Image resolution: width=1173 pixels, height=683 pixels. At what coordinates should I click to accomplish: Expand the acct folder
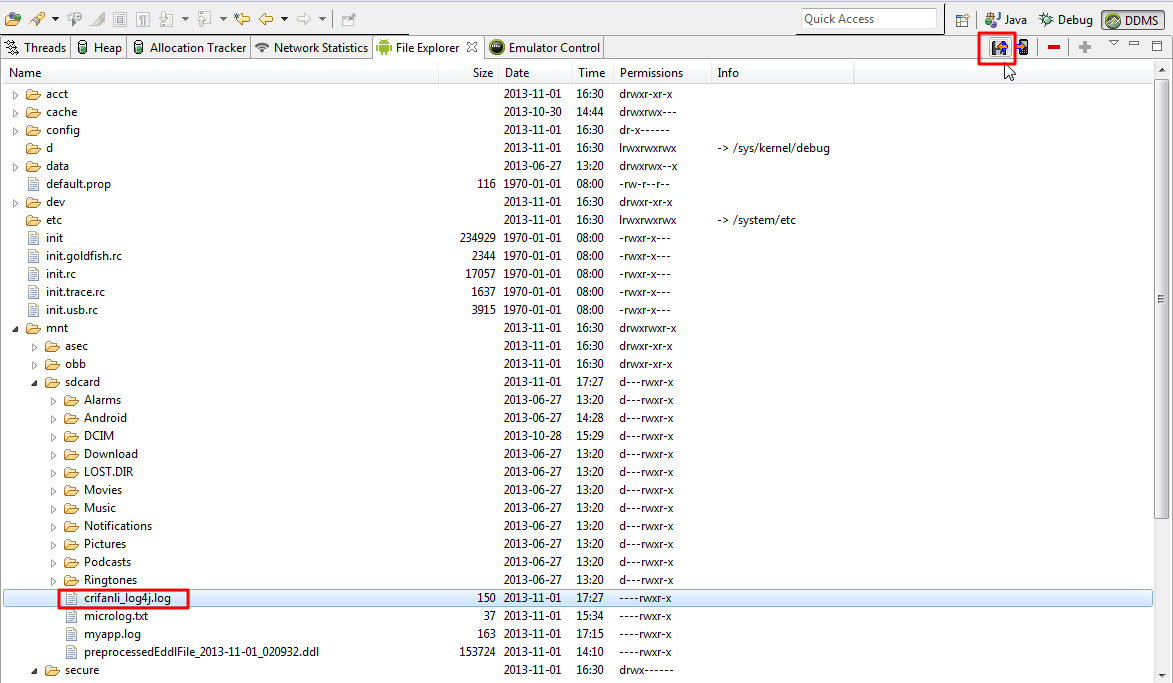pyautogui.click(x=15, y=95)
